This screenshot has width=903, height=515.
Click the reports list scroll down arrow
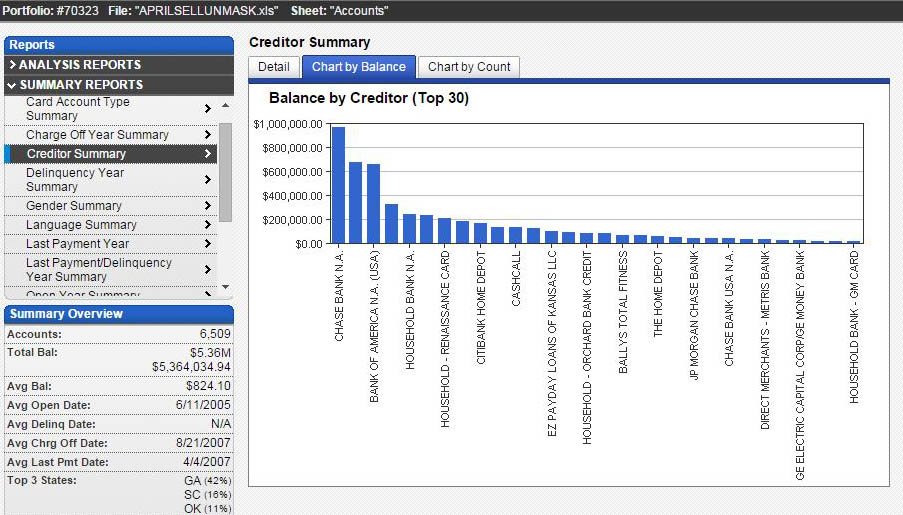click(225, 287)
